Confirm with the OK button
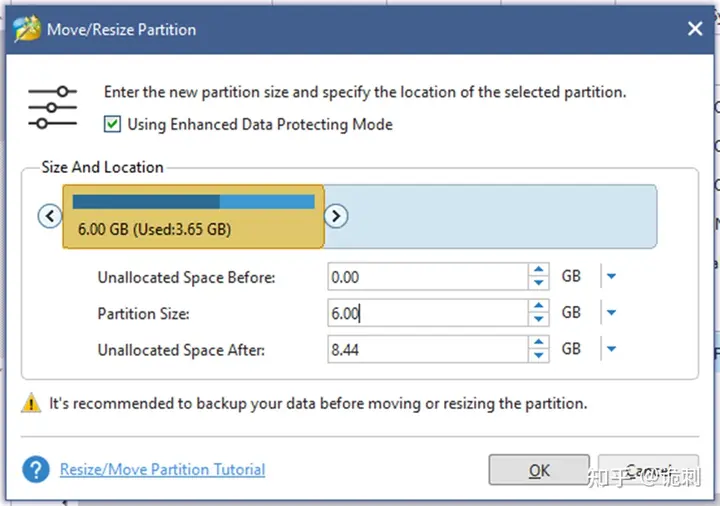 pos(539,470)
